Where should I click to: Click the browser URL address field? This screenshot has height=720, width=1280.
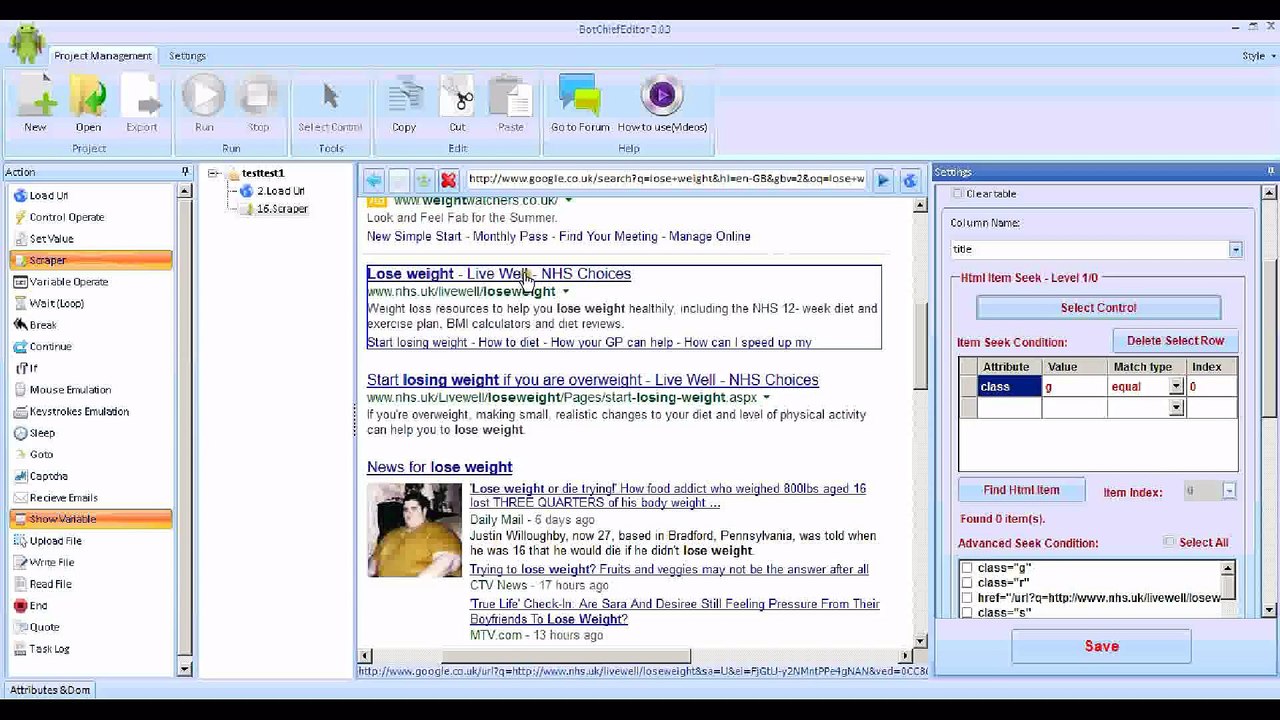[x=666, y=180]
